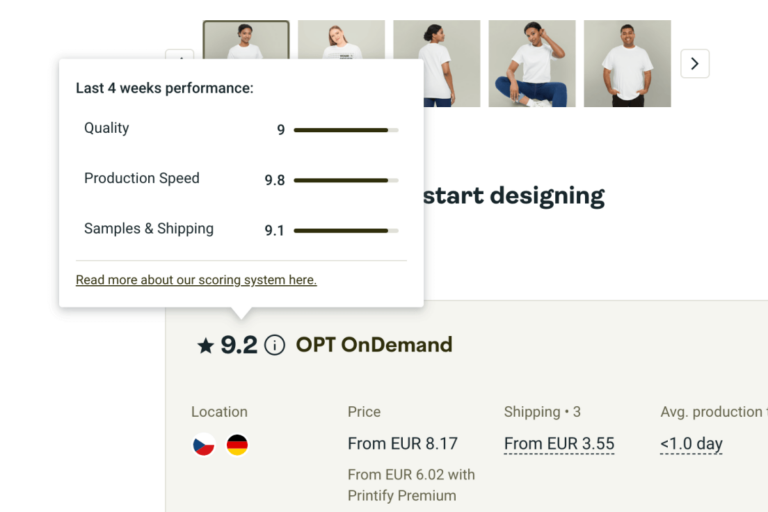This screenshot has width=768, height=512.
Task: Advance the image carousel with right arrow
Action: click(695, 64)
